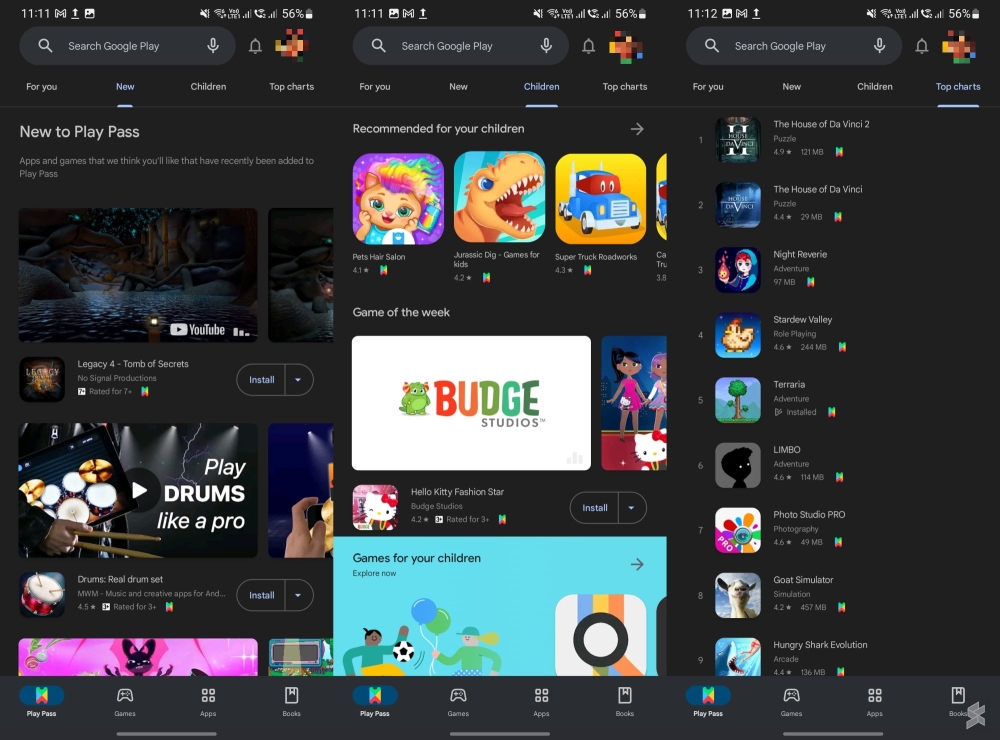Install Legacy 4 - Tomb of Secrets
1000x740 pixels.
[261, 380]
